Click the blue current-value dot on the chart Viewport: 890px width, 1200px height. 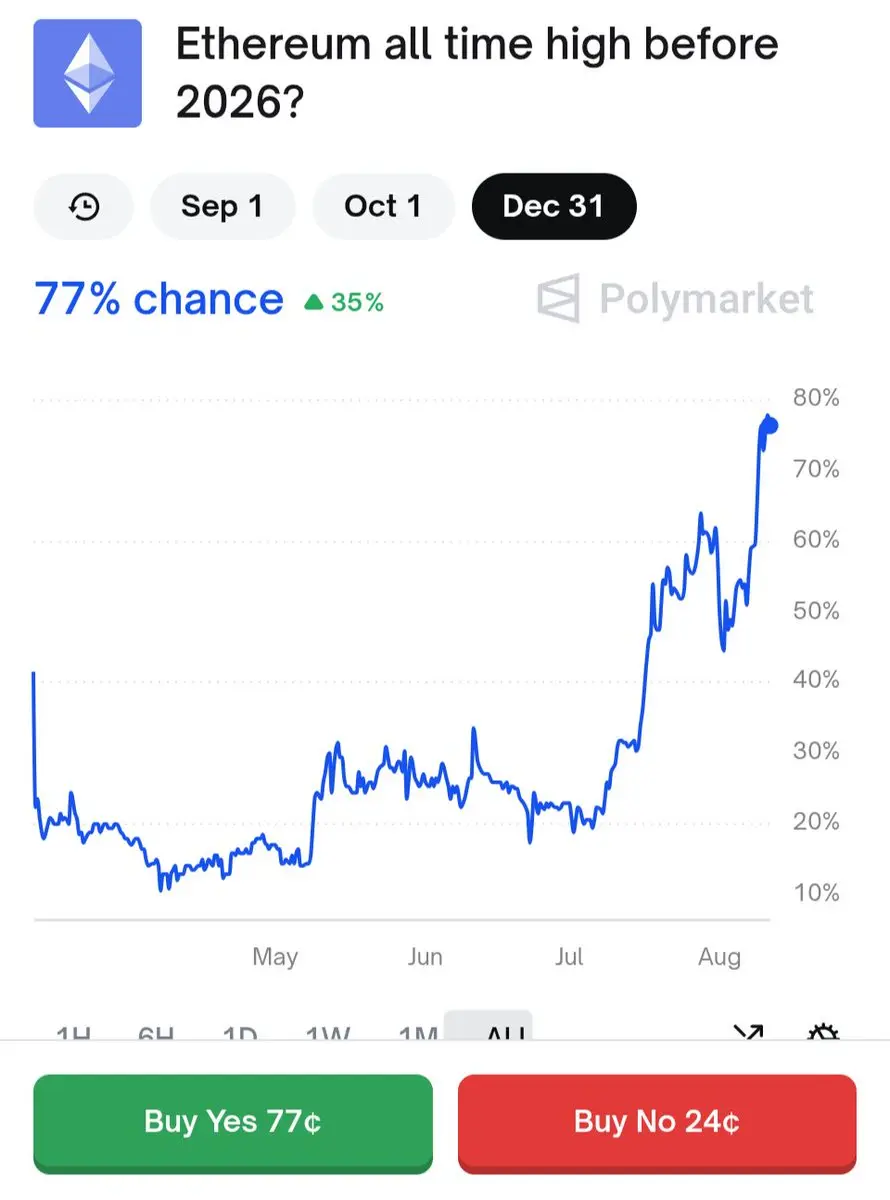769,426
